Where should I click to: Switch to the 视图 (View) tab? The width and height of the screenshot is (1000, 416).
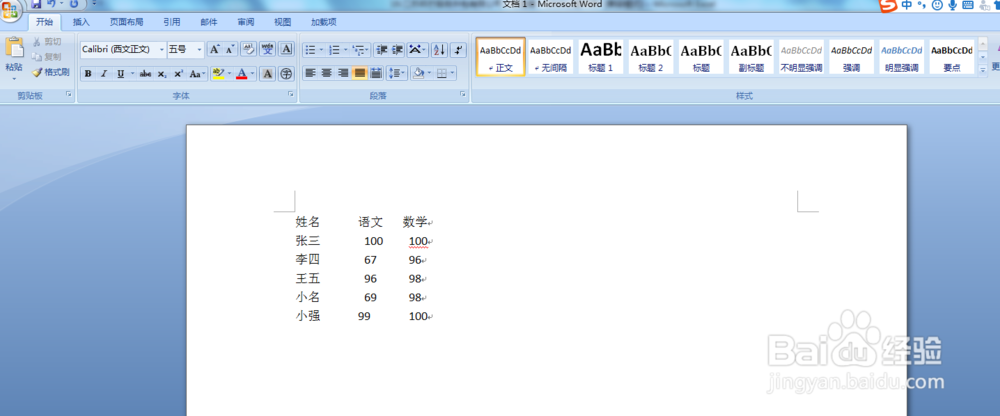point(283,22)
